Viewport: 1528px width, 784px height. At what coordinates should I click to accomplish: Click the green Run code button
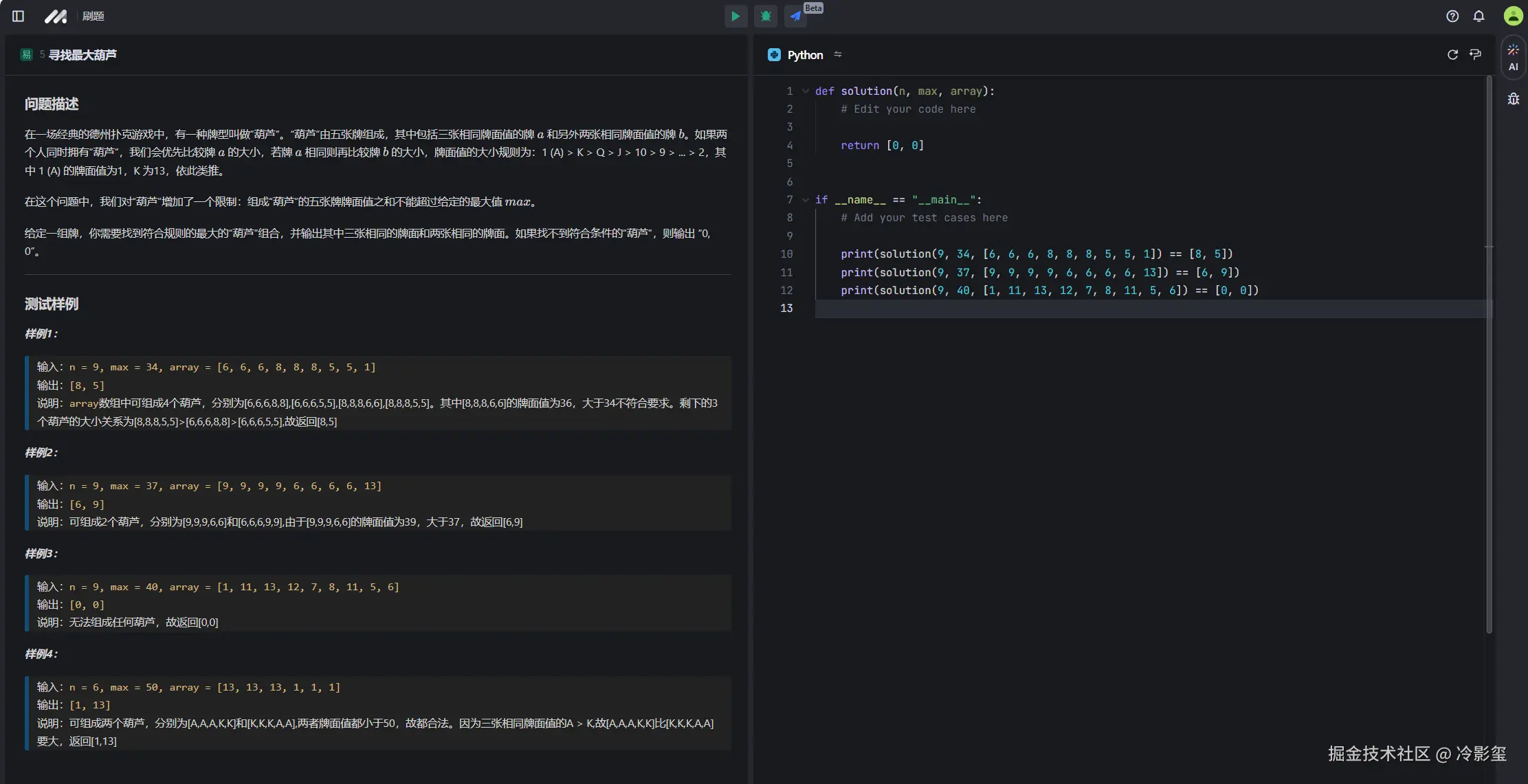click(x=735, y=16)
